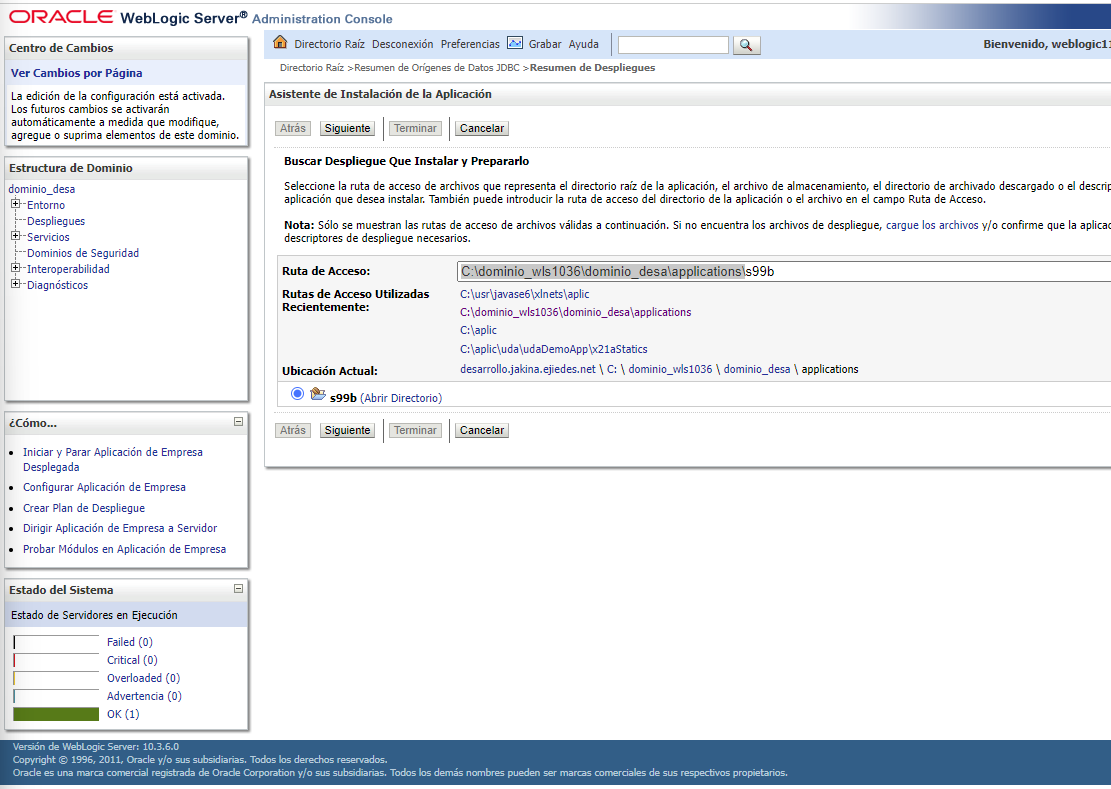
Task: Click top Siguiente button
Action: 347,128
